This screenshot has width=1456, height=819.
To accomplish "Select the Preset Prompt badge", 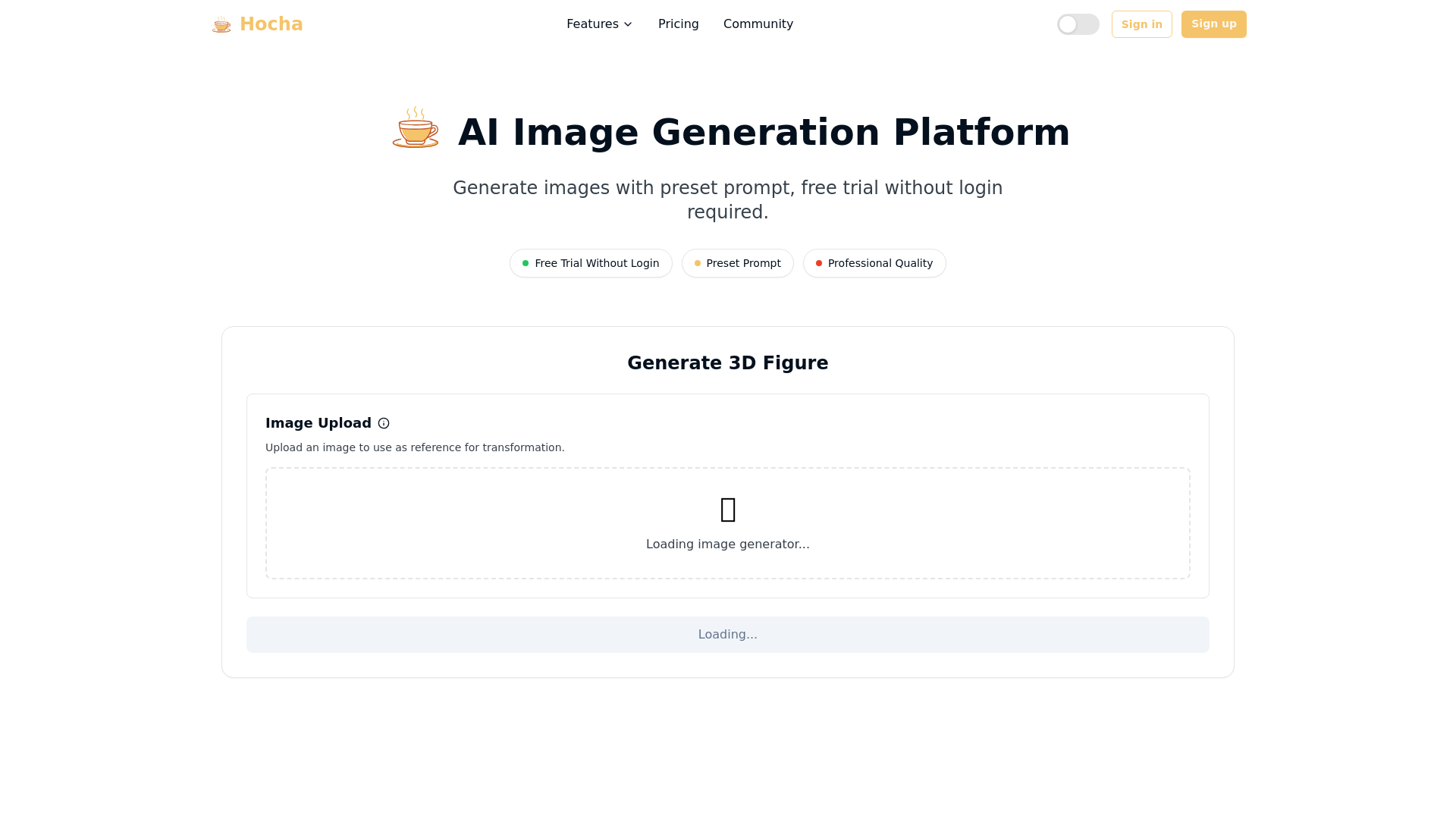I will (x=737, y=263).
